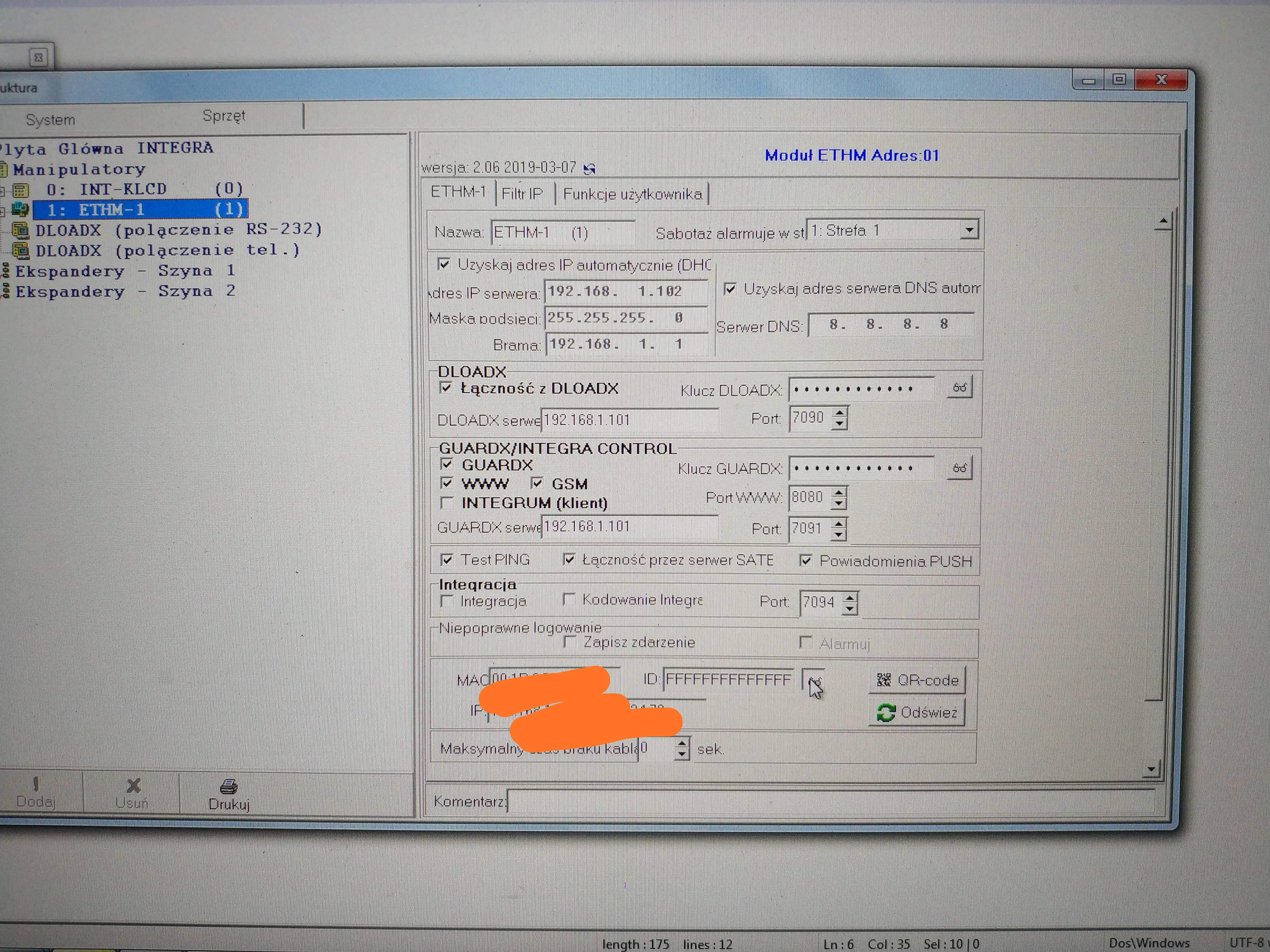Screen dimensions: 1270x952
Task: Click INT-KLCD keypad icon in tree
Action: (x=21, y=190)
